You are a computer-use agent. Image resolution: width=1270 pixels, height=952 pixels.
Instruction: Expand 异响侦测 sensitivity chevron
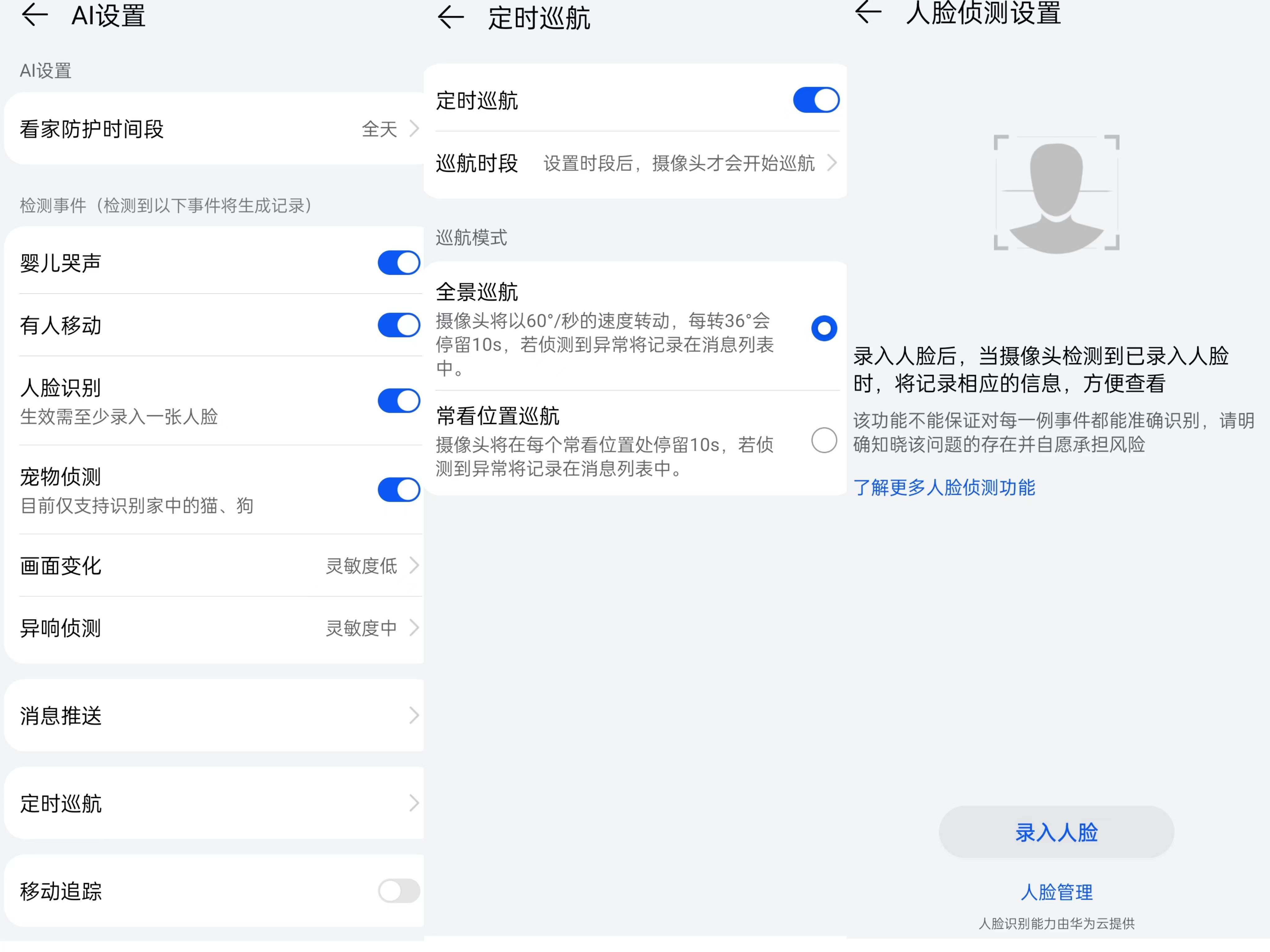coord(414,628)
